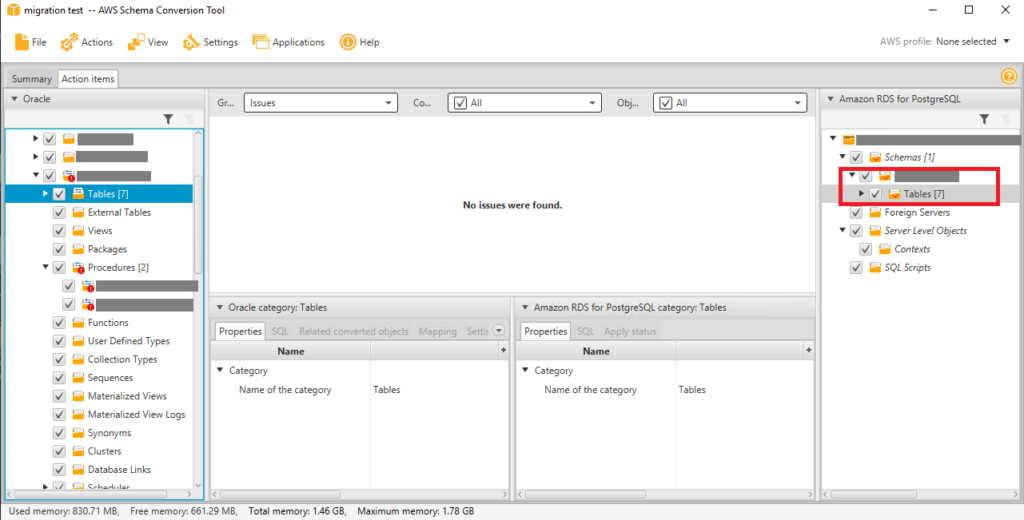Image resolution: width=1024 pixels, height=520 pixels.
Task: Click the External Tables folder icon
Action: coord(78,212)
